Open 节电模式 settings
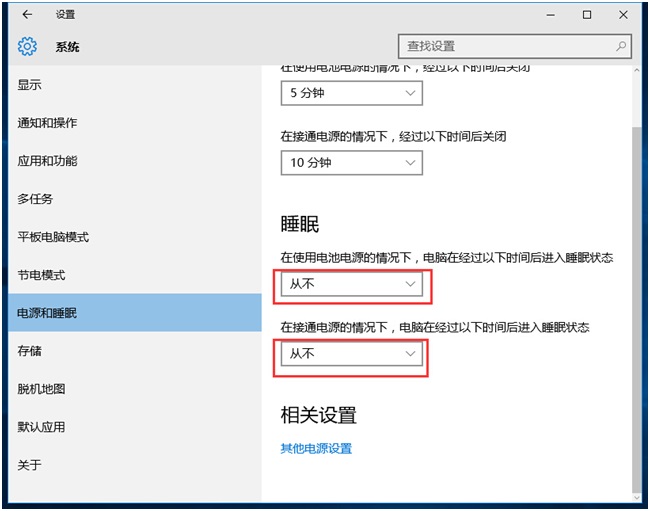Image resolution: width=650 pixels, height=511 pixels. [41, 275]
